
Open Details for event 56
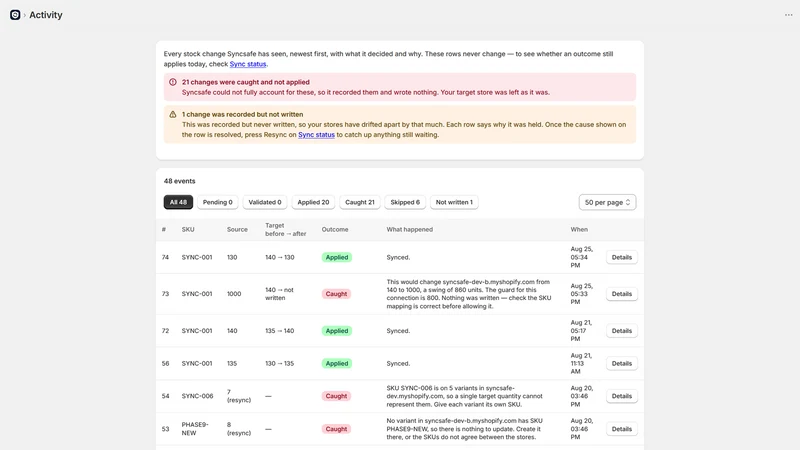621,363
